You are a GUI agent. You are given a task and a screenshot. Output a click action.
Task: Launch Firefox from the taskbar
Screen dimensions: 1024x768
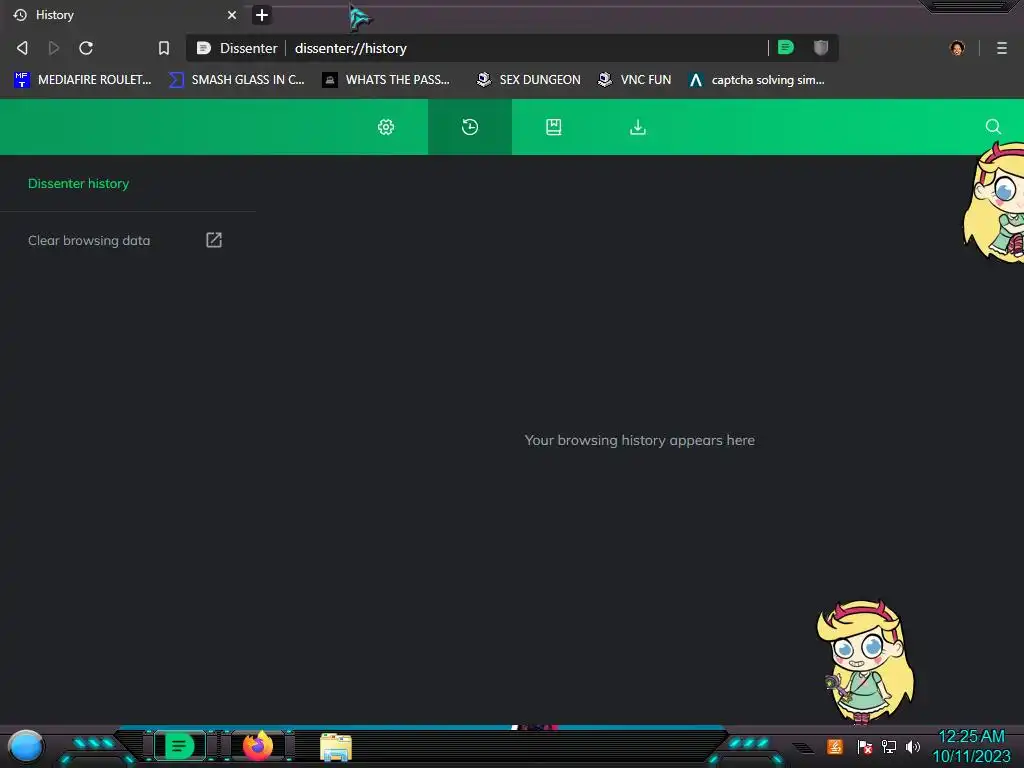[258, 745]
